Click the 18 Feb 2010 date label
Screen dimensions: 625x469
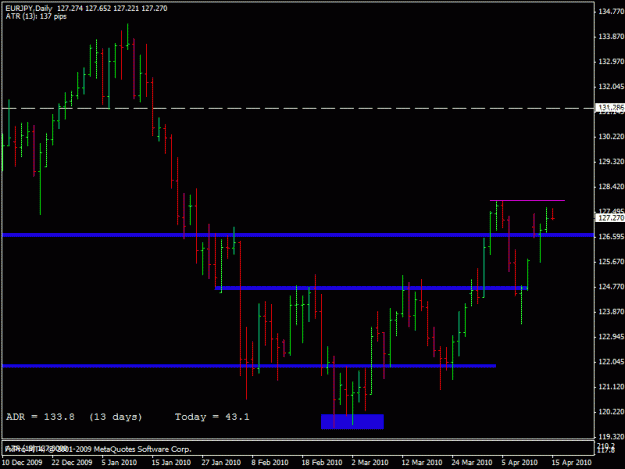(322, 463)
